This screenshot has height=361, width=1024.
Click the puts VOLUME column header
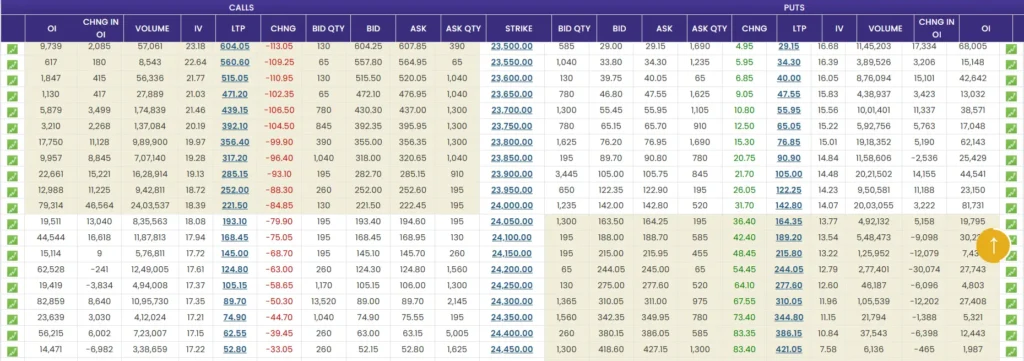(884, 29)
